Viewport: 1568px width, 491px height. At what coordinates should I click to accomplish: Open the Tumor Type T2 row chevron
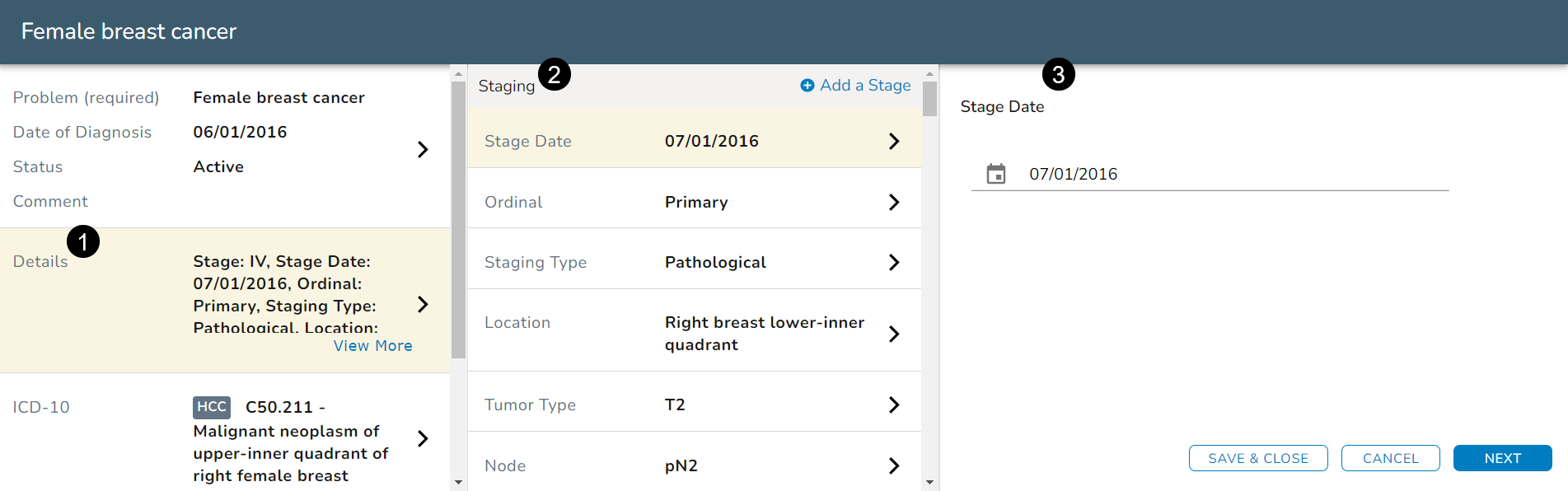click(x=894, y=404)
